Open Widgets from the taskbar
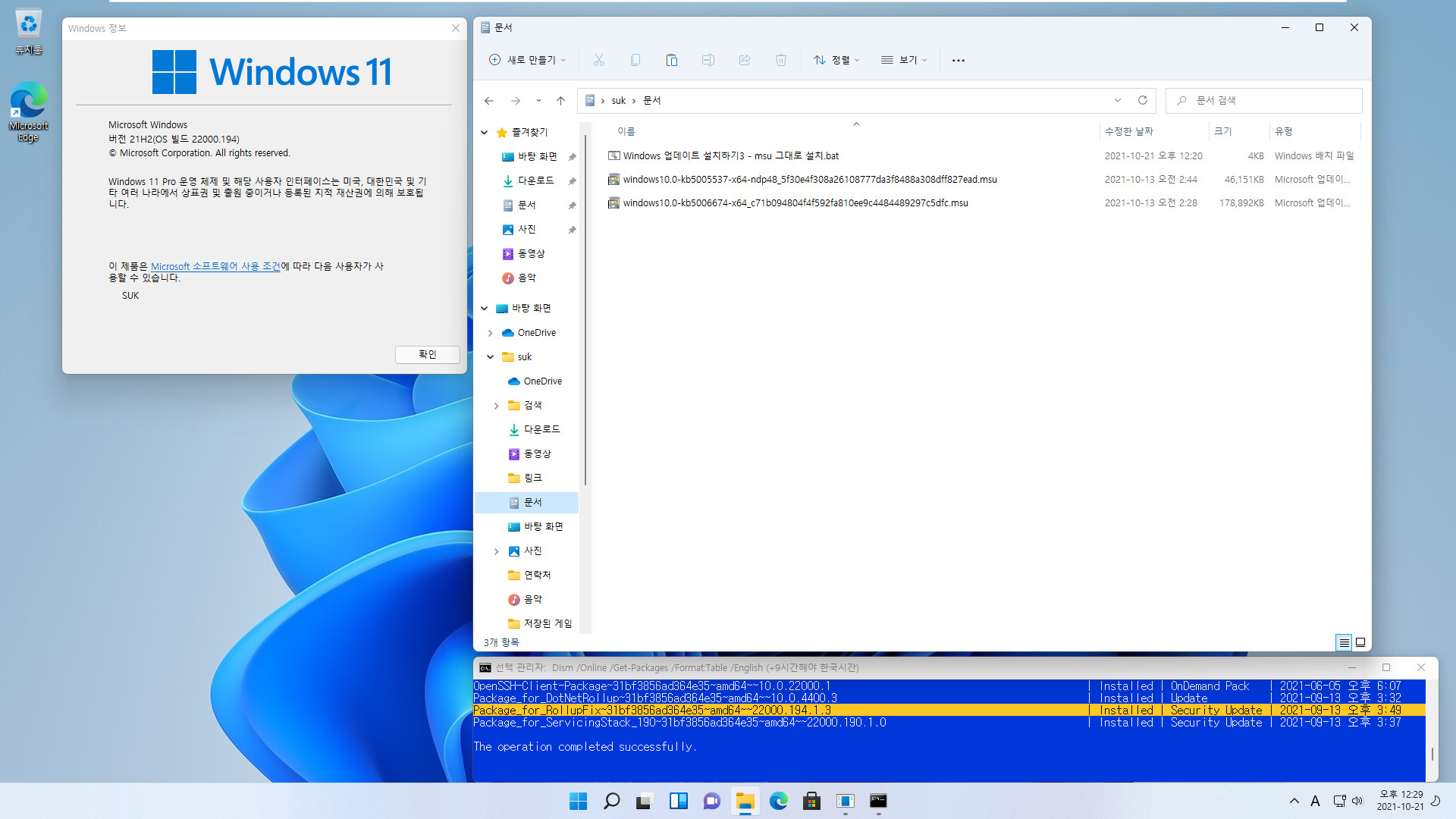The image size is (1456, 819). (x=678, y=801)
